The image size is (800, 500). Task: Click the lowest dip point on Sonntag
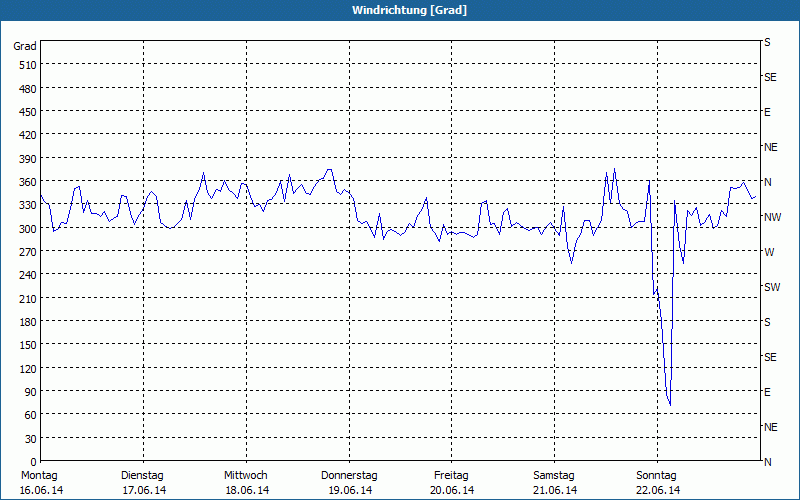(x=670, y=405)
